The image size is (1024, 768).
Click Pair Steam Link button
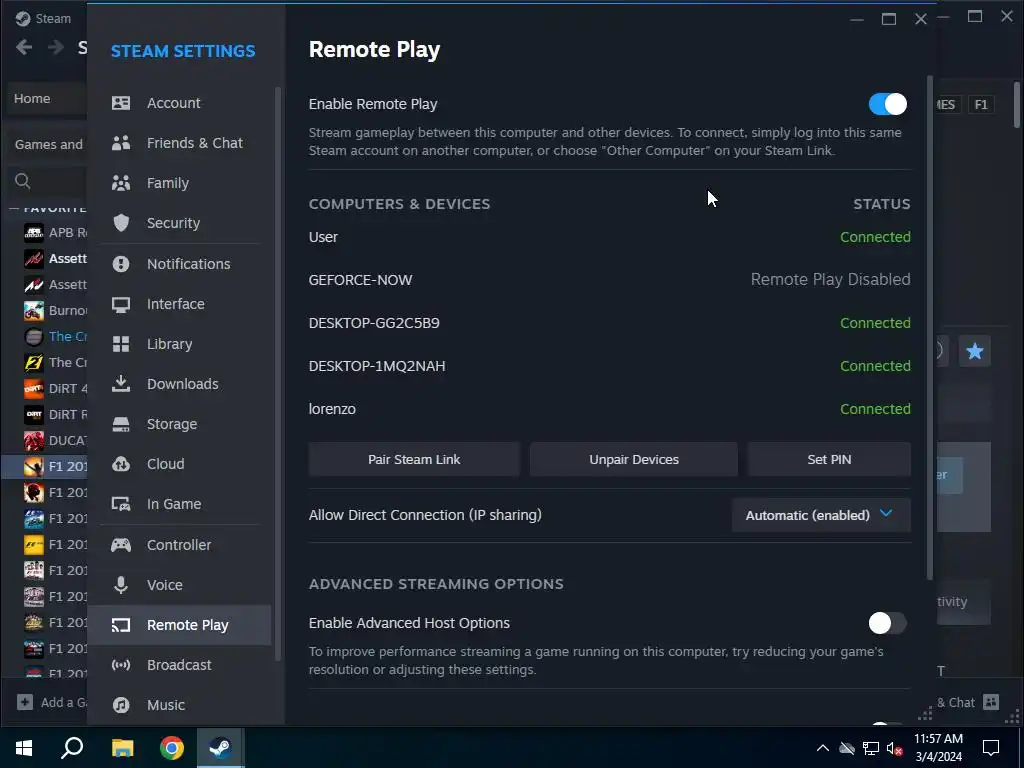[x=414, y=459]
